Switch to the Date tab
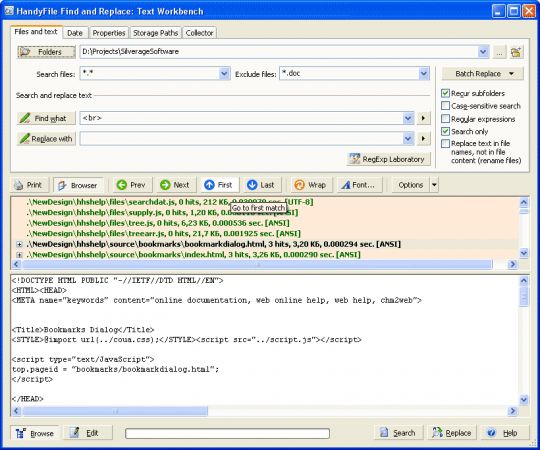 pyautogui.click(x=75, y=33)
